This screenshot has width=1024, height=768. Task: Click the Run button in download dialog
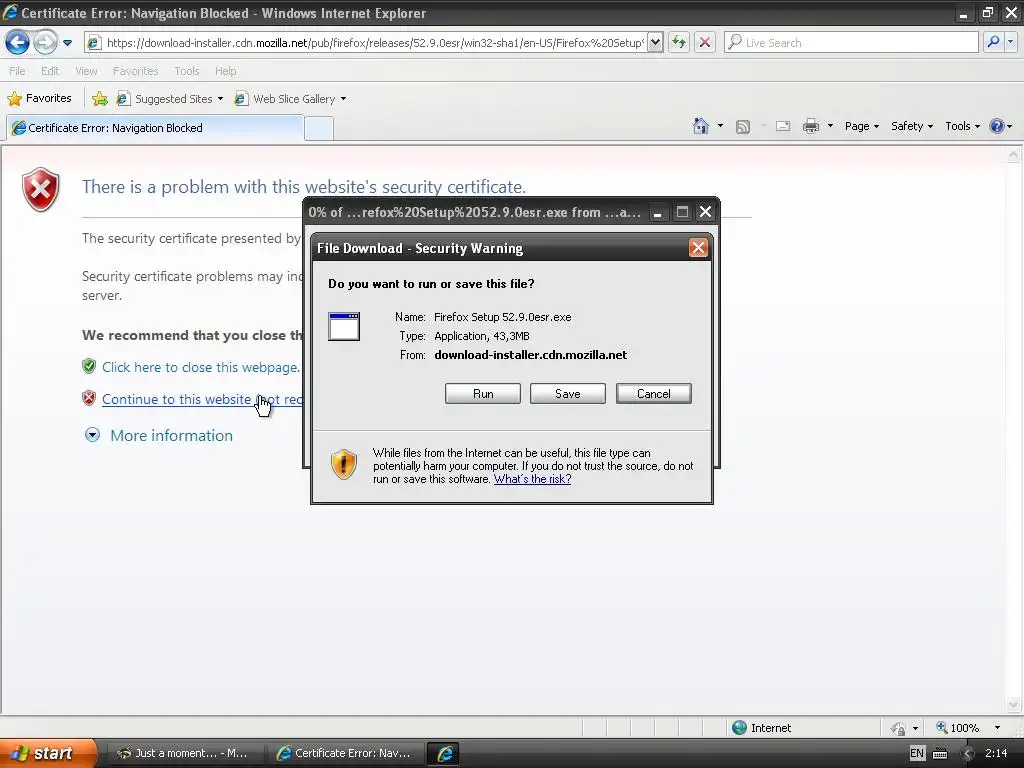(483, 394)
